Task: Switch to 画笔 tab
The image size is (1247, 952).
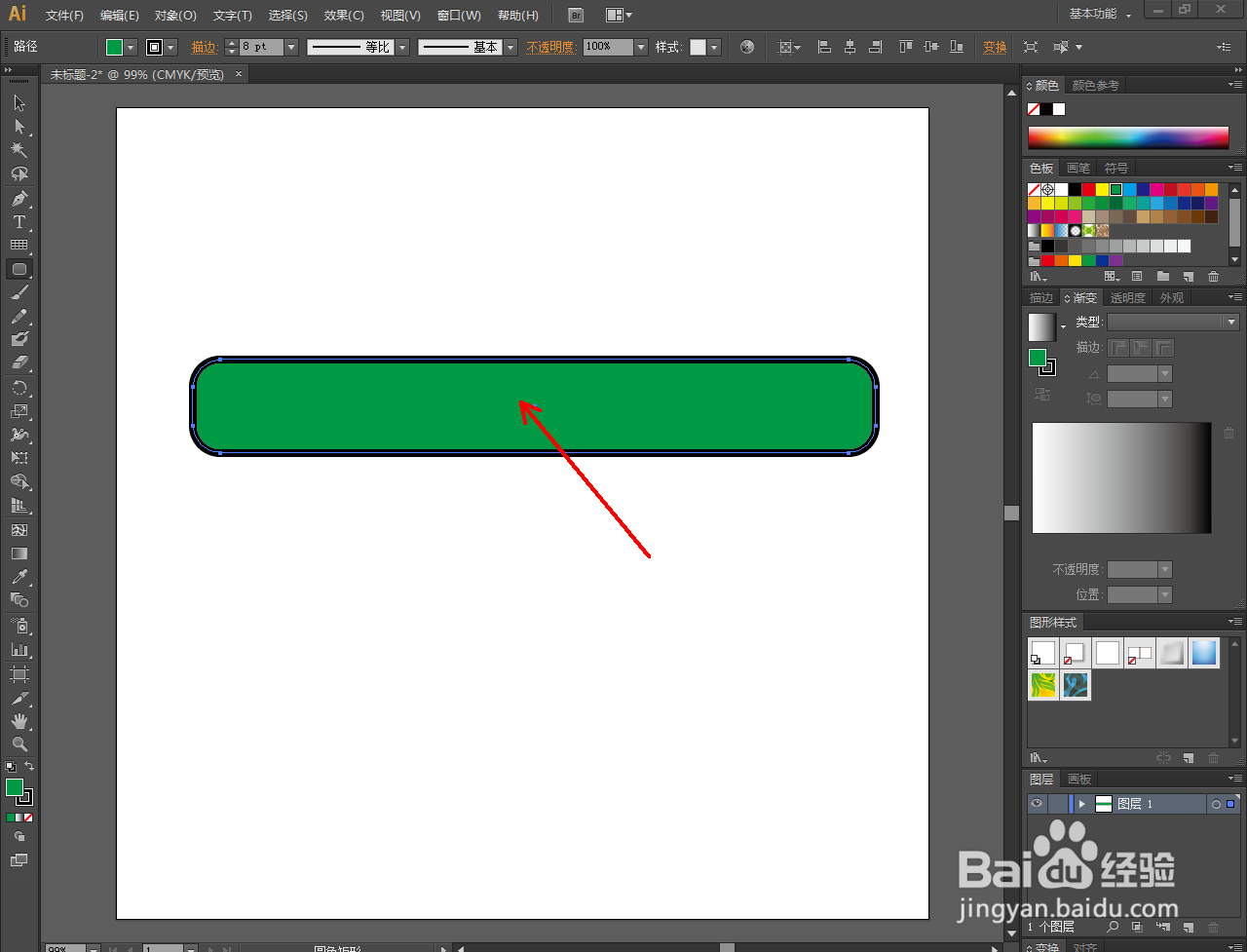Action: pos(1078,168)
